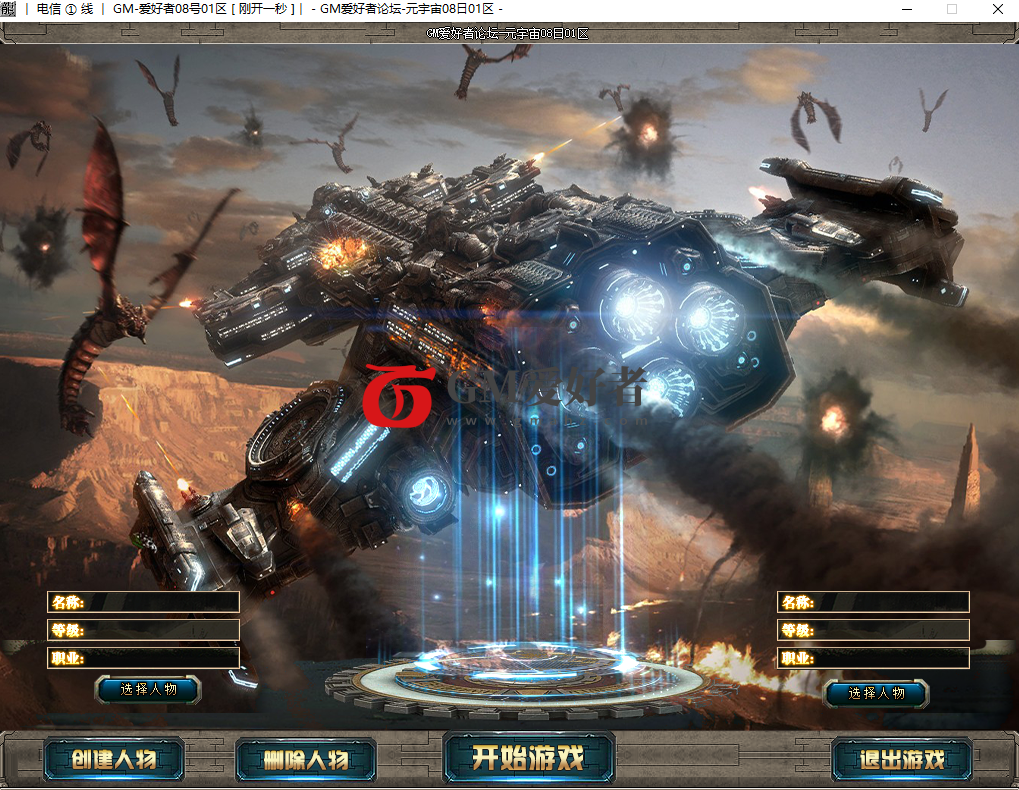Screen dimensions: 1019x790
Task: Click the right character 等级 field
Action: pyautogui.click(x=873, y=630)
